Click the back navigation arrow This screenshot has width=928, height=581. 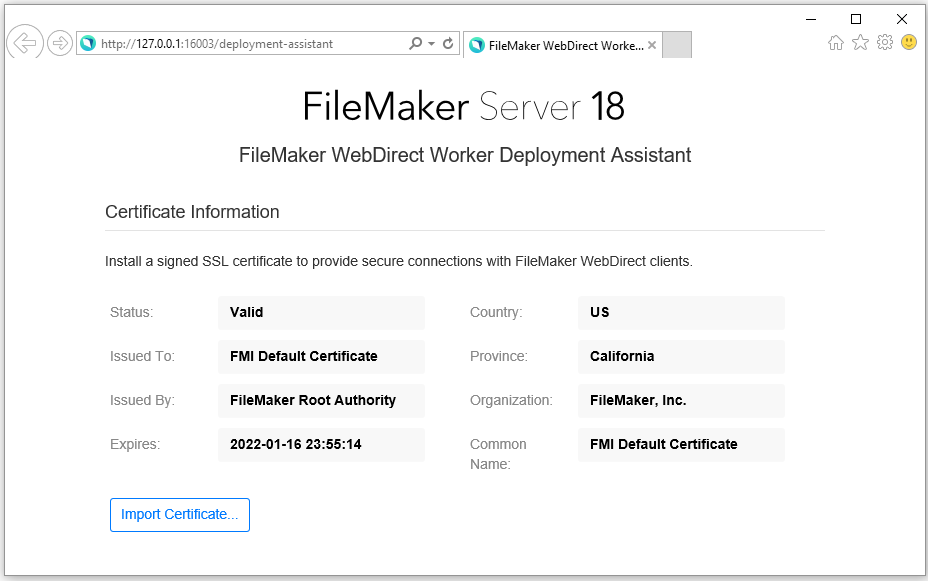(x=24, y=43)
